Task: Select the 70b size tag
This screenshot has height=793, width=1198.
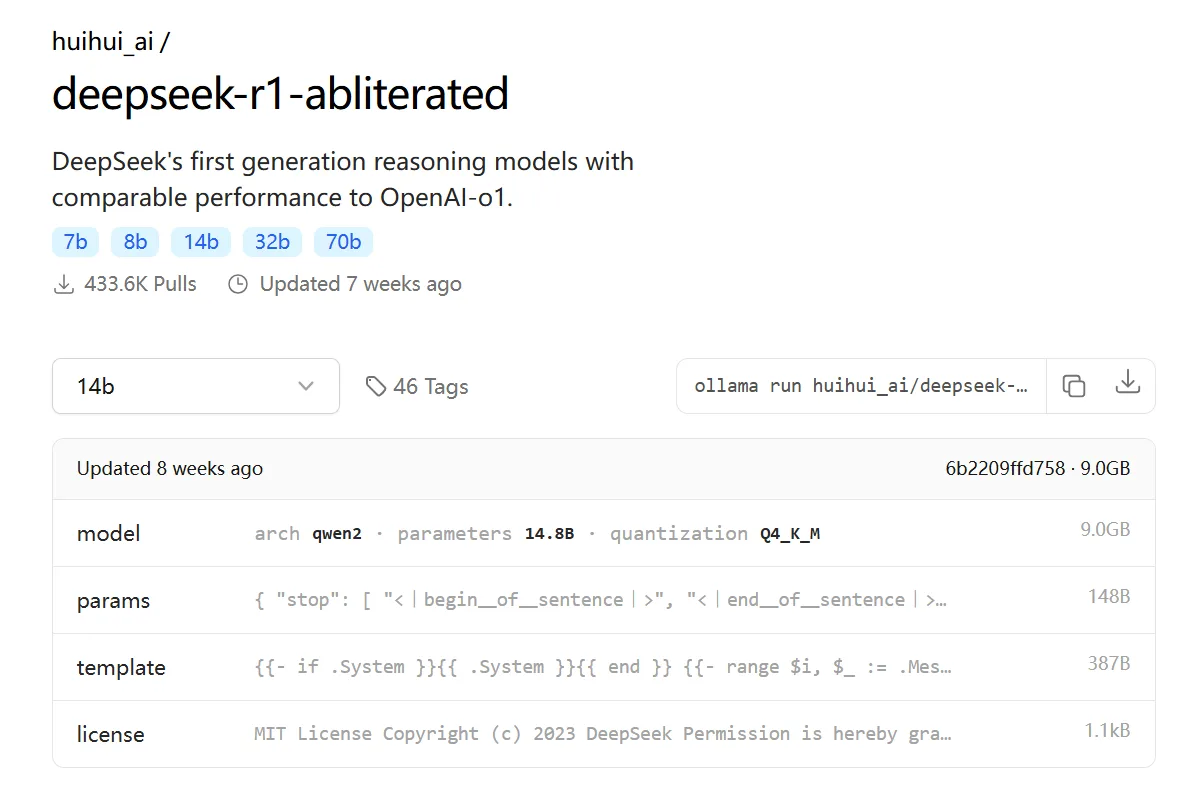Action: tap(343, 241)
